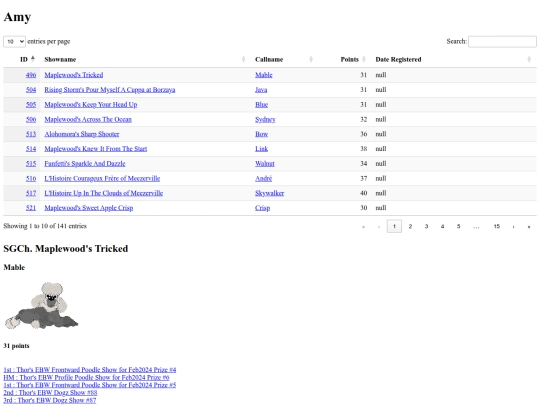540x405 pixels.
Task: Click the Blue callname link
Action: [261, 105]
